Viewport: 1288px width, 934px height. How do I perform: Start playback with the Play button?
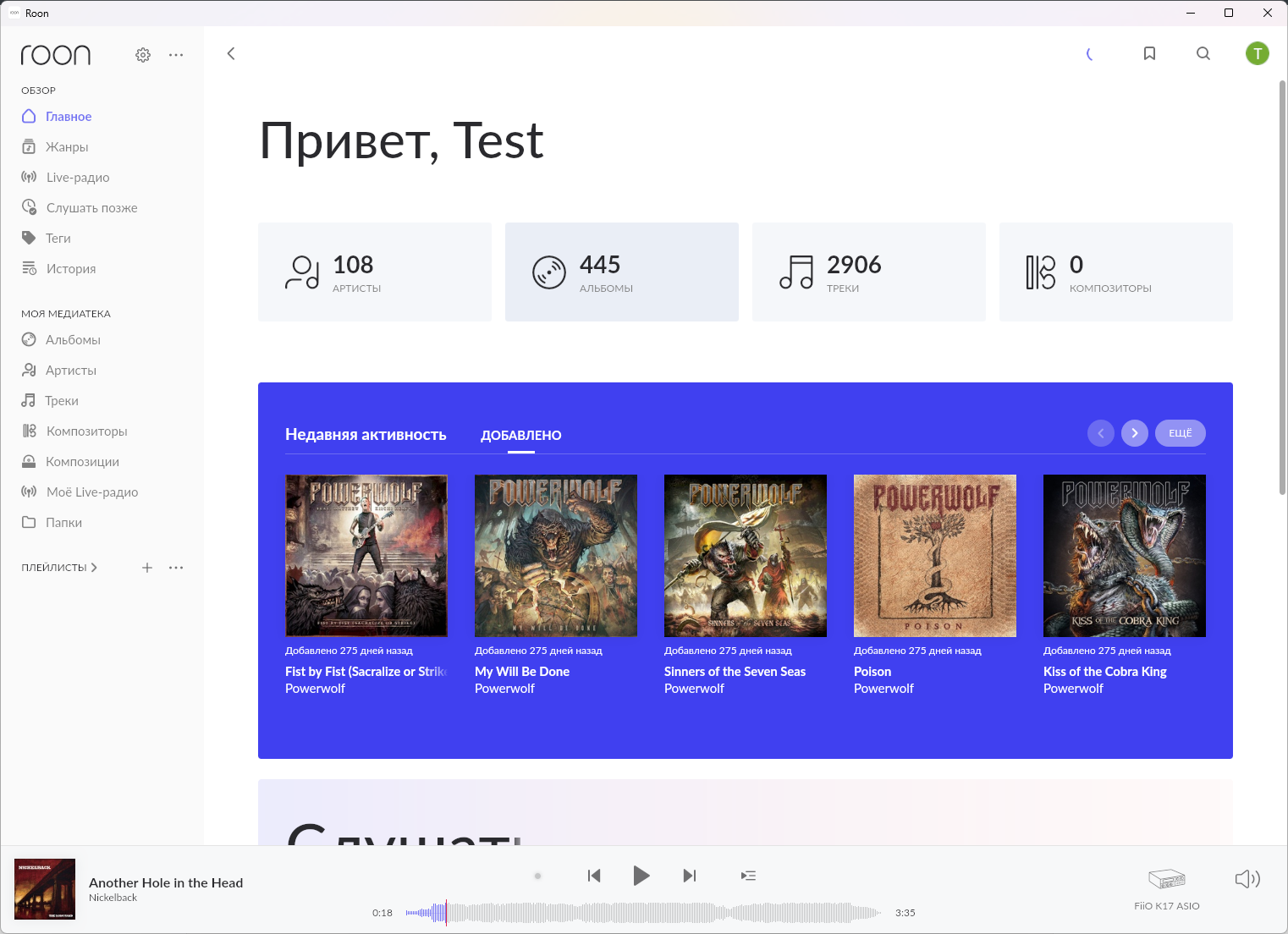(x=641, y=876)
